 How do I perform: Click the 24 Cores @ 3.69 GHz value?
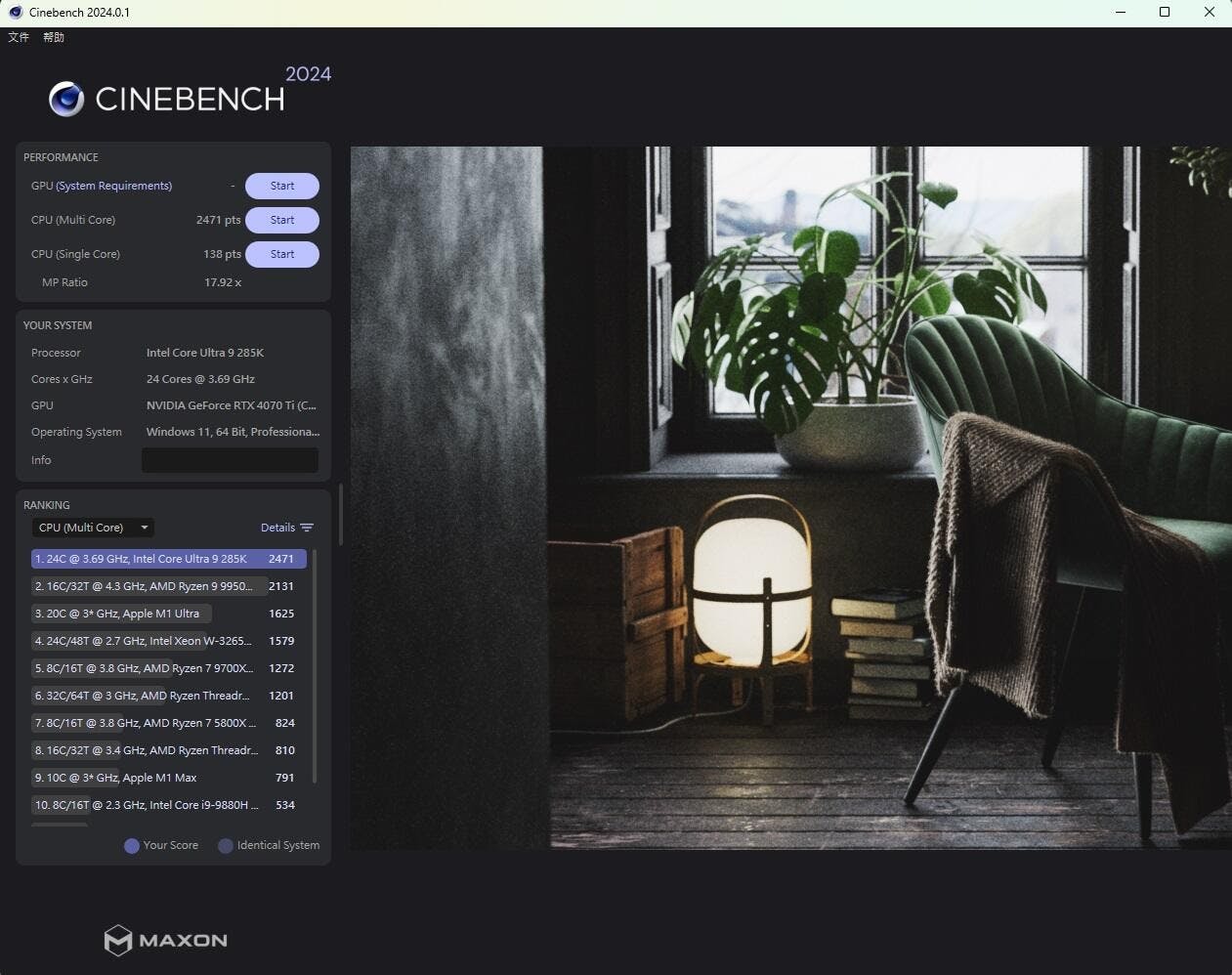(200, 379)
